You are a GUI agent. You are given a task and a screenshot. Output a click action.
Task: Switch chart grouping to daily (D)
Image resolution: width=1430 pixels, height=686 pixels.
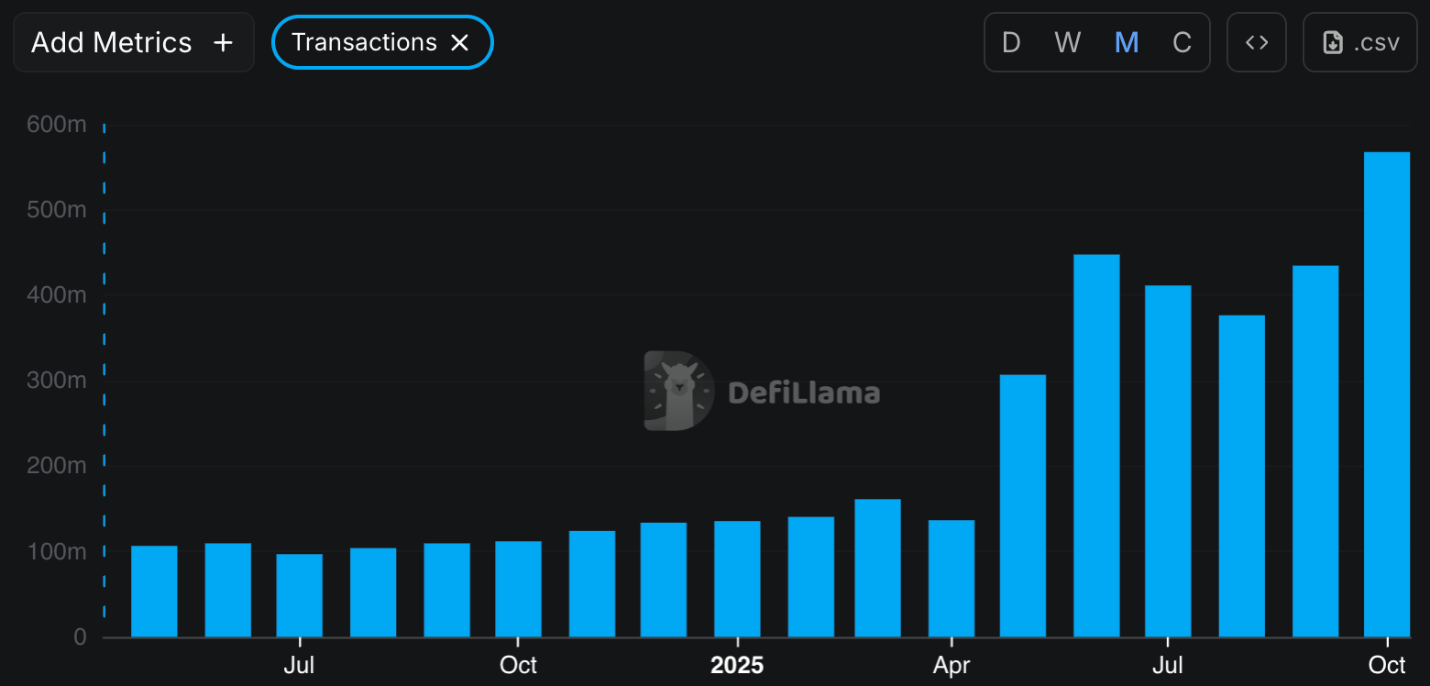pyautogui.click(x=1011, y=42)
